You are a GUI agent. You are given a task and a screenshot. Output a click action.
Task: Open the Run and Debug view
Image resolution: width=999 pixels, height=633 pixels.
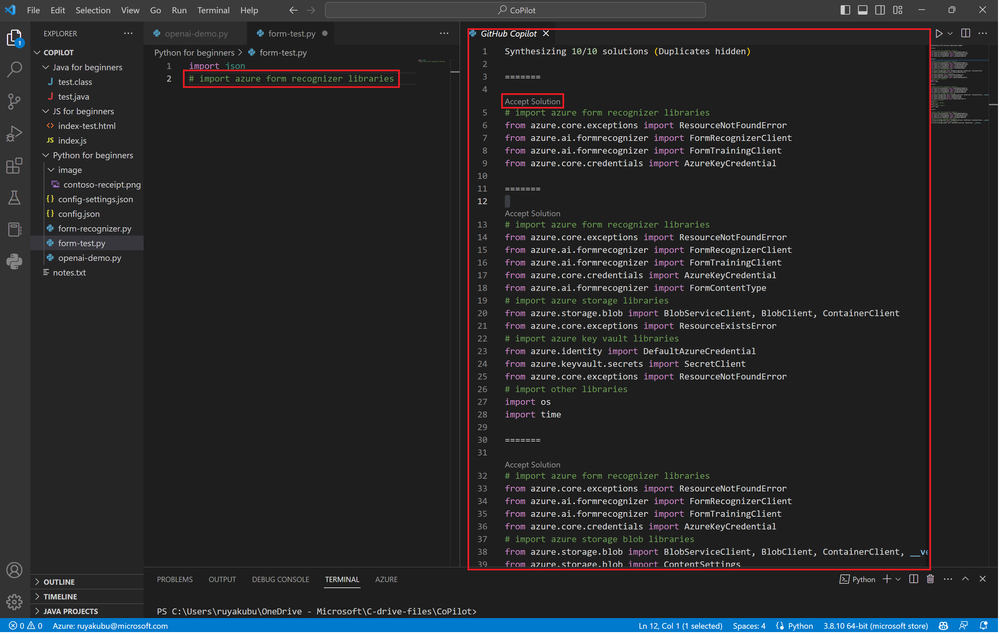[x=14, y=134]
